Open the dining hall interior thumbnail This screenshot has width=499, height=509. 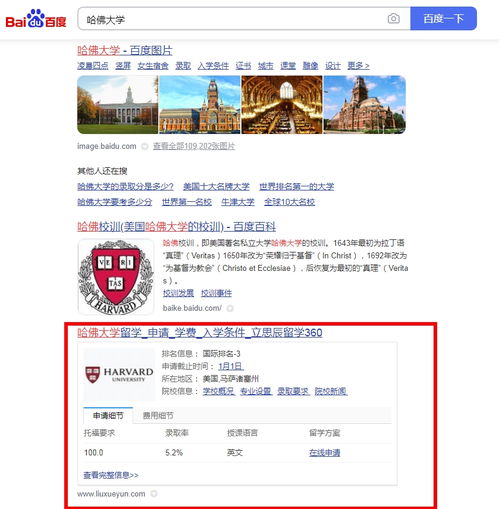(x=282, y=105)
